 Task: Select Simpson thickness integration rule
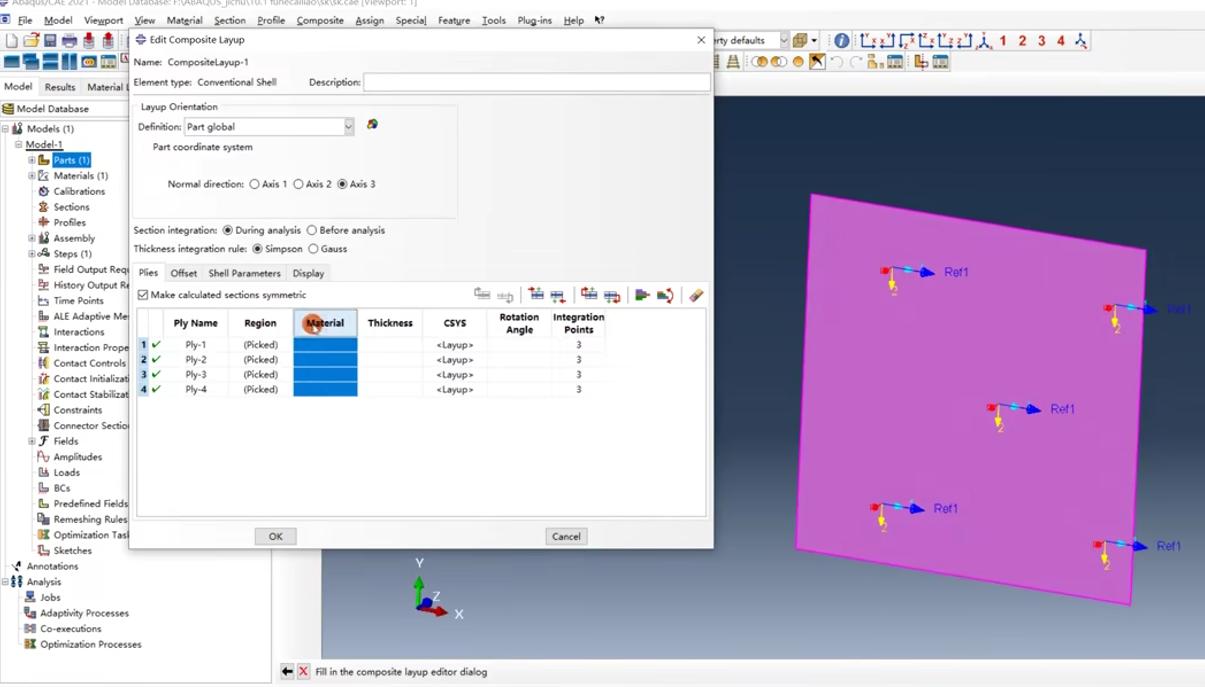pos(258,249)
